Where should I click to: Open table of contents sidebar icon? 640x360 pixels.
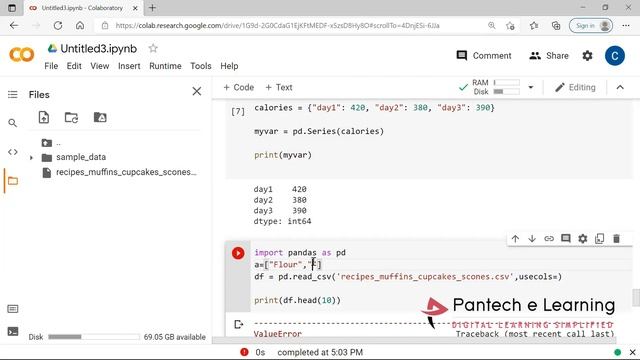pyautogui.click(x=13, y=94)
